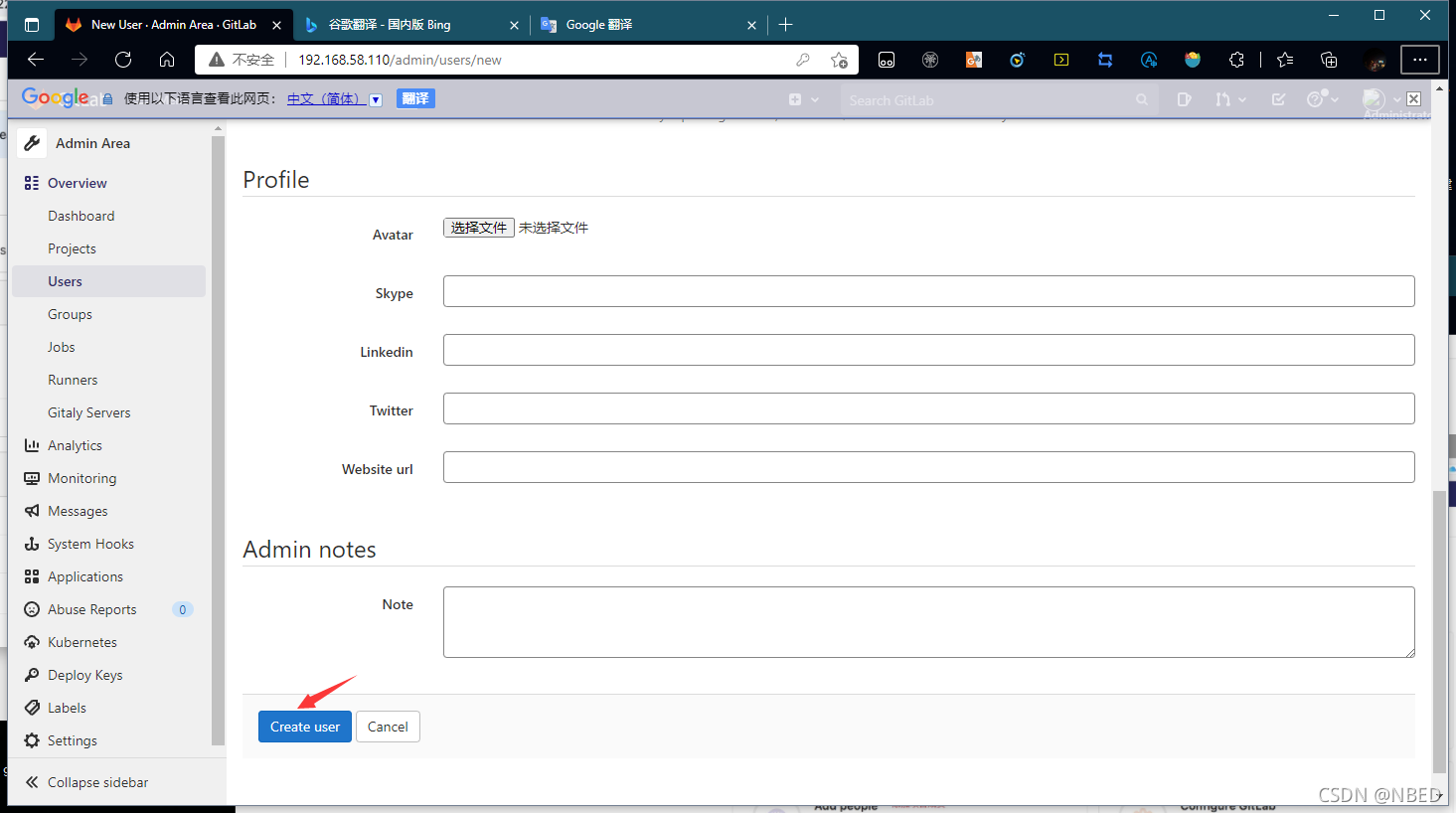Screen dimensions: 1456x813
Task: Reload the page with the refresh icon
Action: [123, 60]
